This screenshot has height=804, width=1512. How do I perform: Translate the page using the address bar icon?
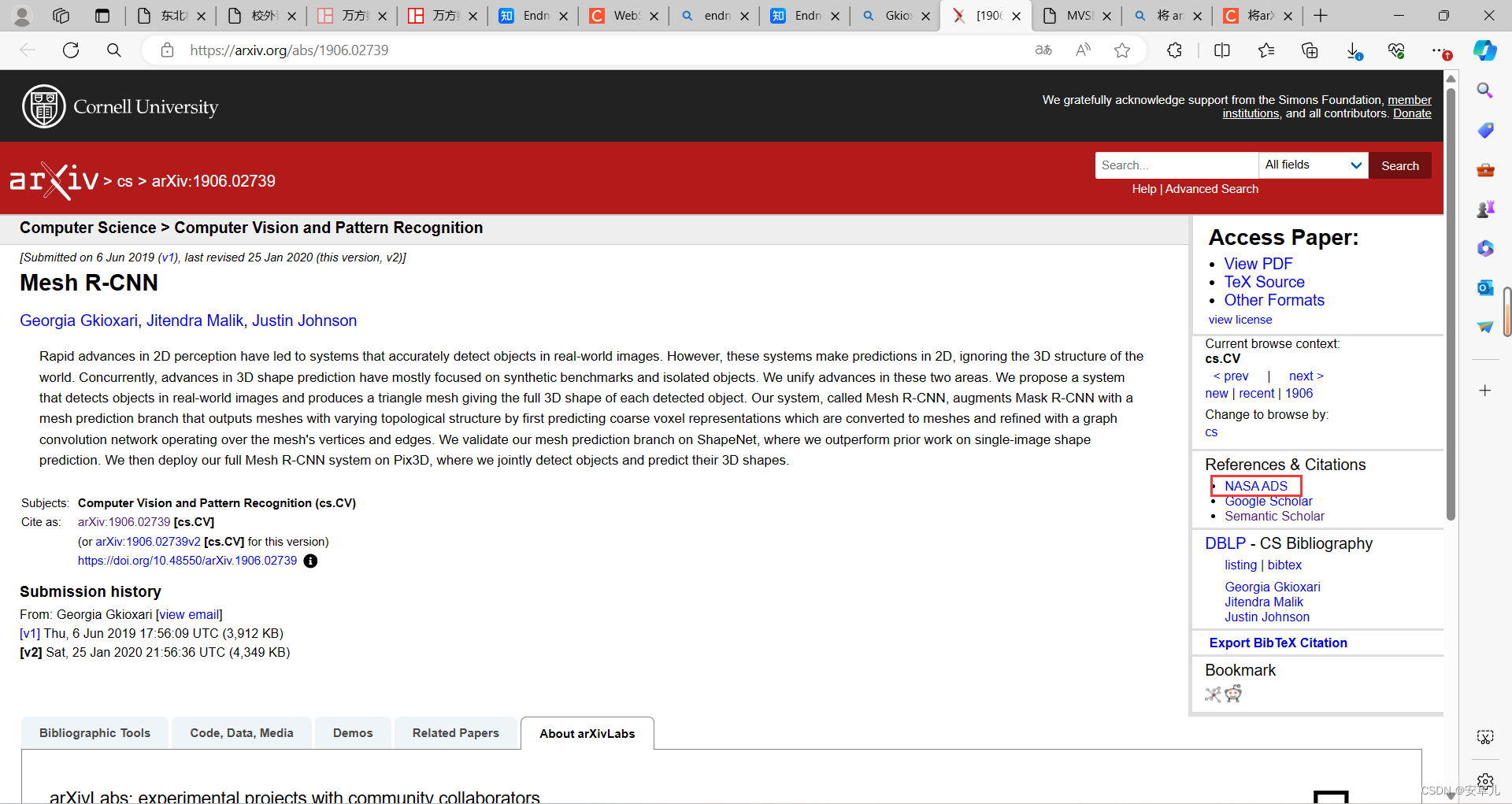(1043, 50)
